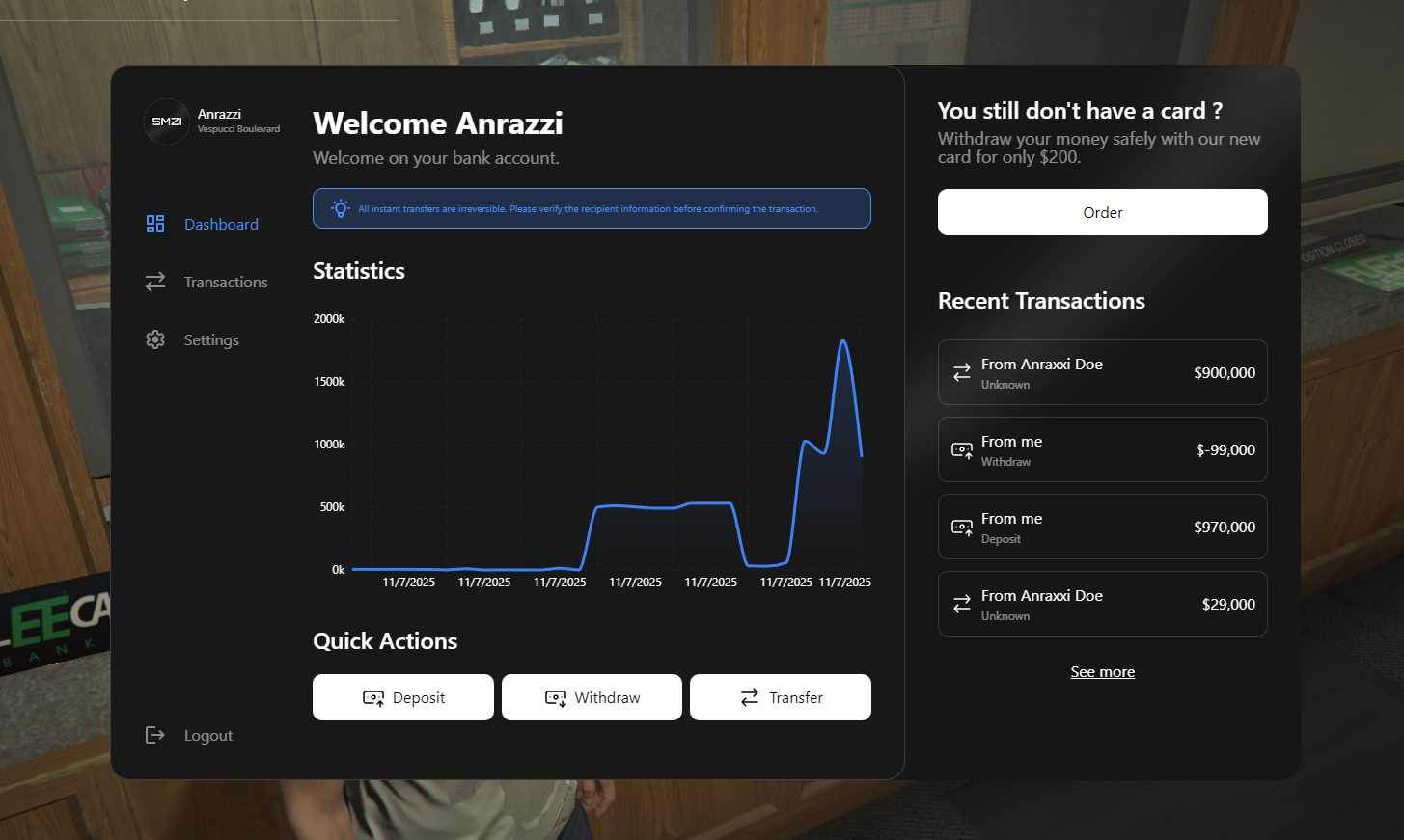Open the $-99,000 Withdraw transaction entry
This screenshot has height=840, width=1404.
[x=1102, y=449]
